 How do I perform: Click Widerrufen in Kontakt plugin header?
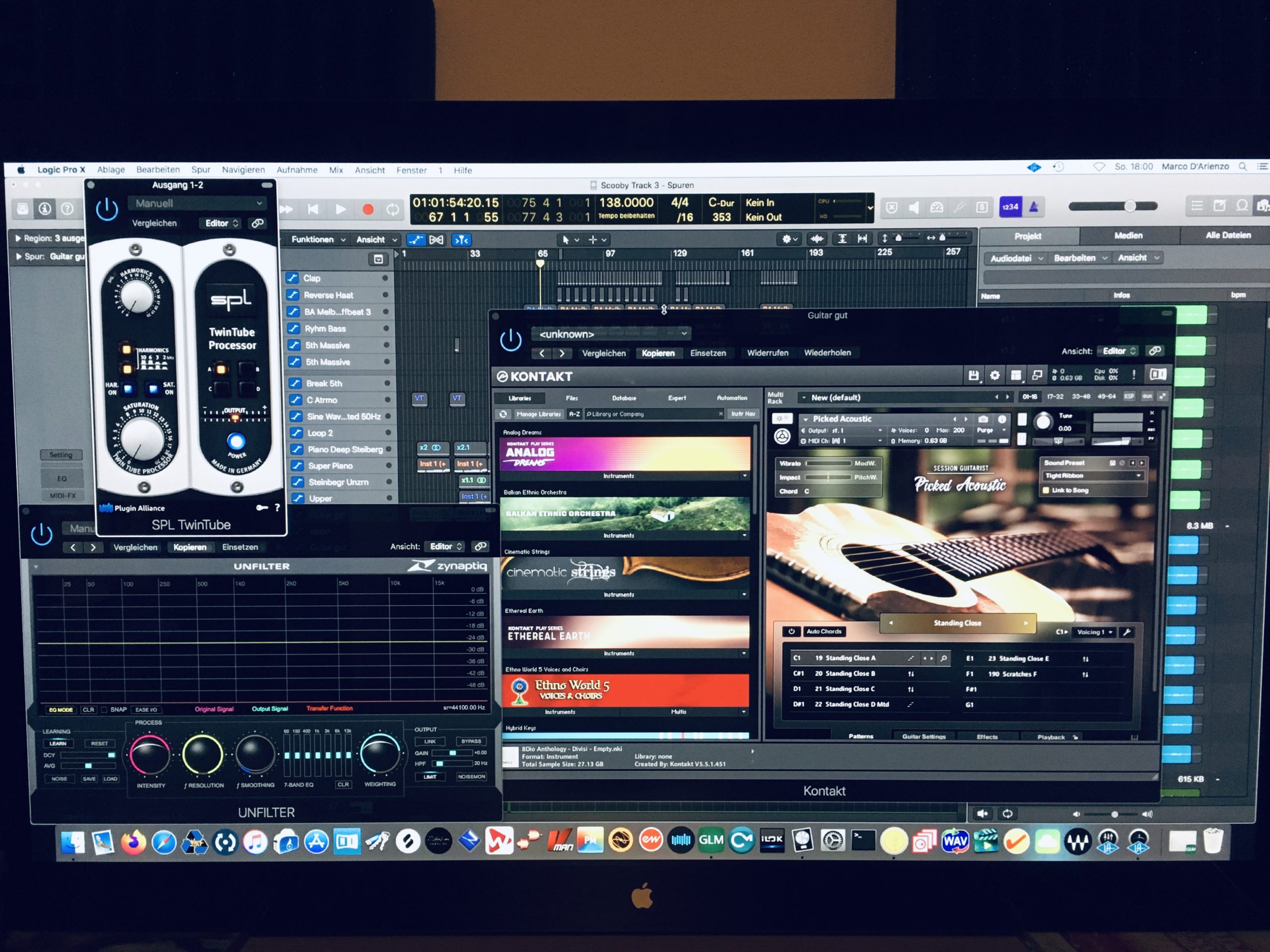coord(767,353)
